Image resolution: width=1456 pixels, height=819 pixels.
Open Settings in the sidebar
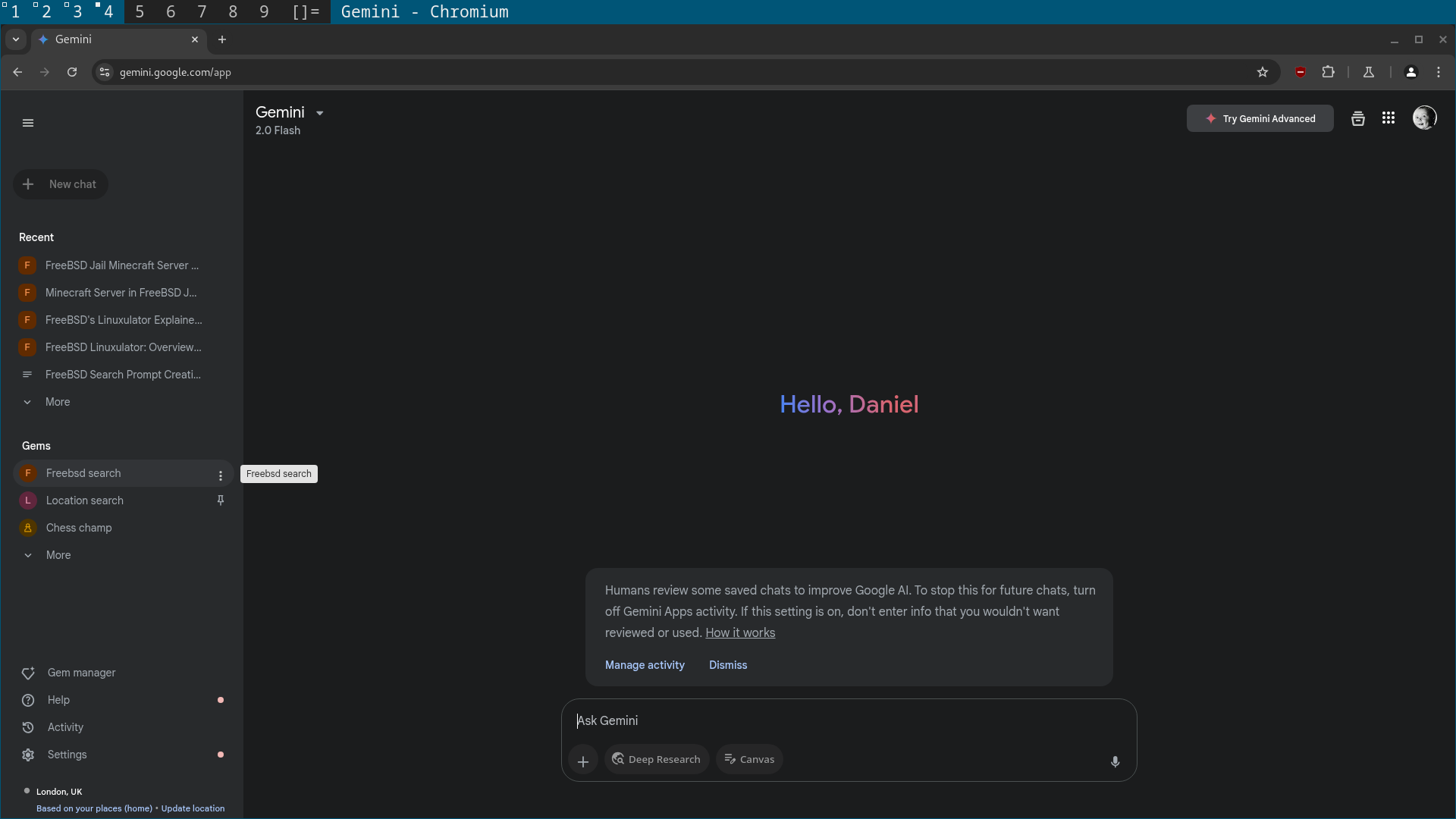[67, 755]
